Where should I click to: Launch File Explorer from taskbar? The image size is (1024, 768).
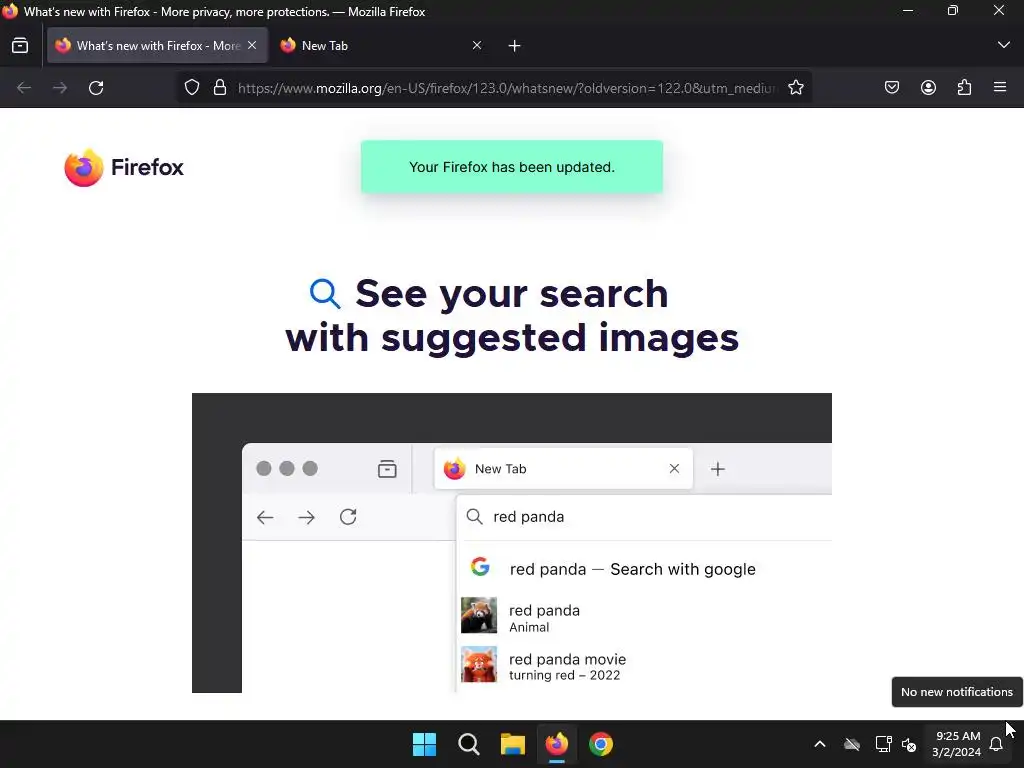point(513,744)
